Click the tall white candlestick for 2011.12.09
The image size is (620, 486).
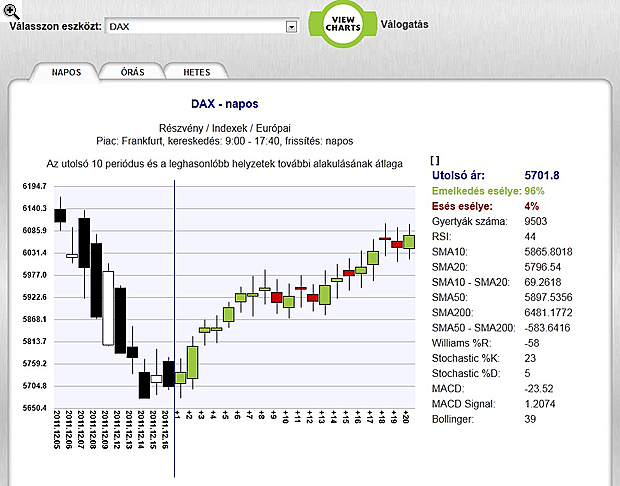click(108, 308)
